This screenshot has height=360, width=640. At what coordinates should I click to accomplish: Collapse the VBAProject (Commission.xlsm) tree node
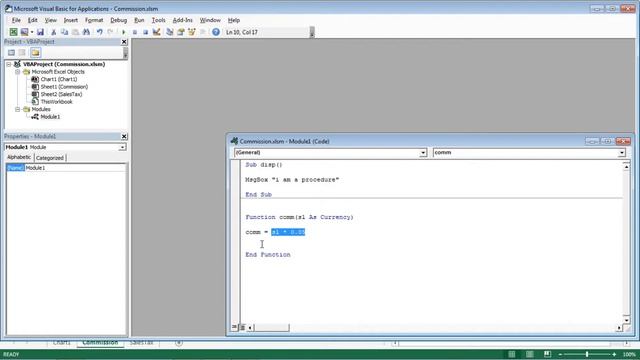click(x=9, y=64)
